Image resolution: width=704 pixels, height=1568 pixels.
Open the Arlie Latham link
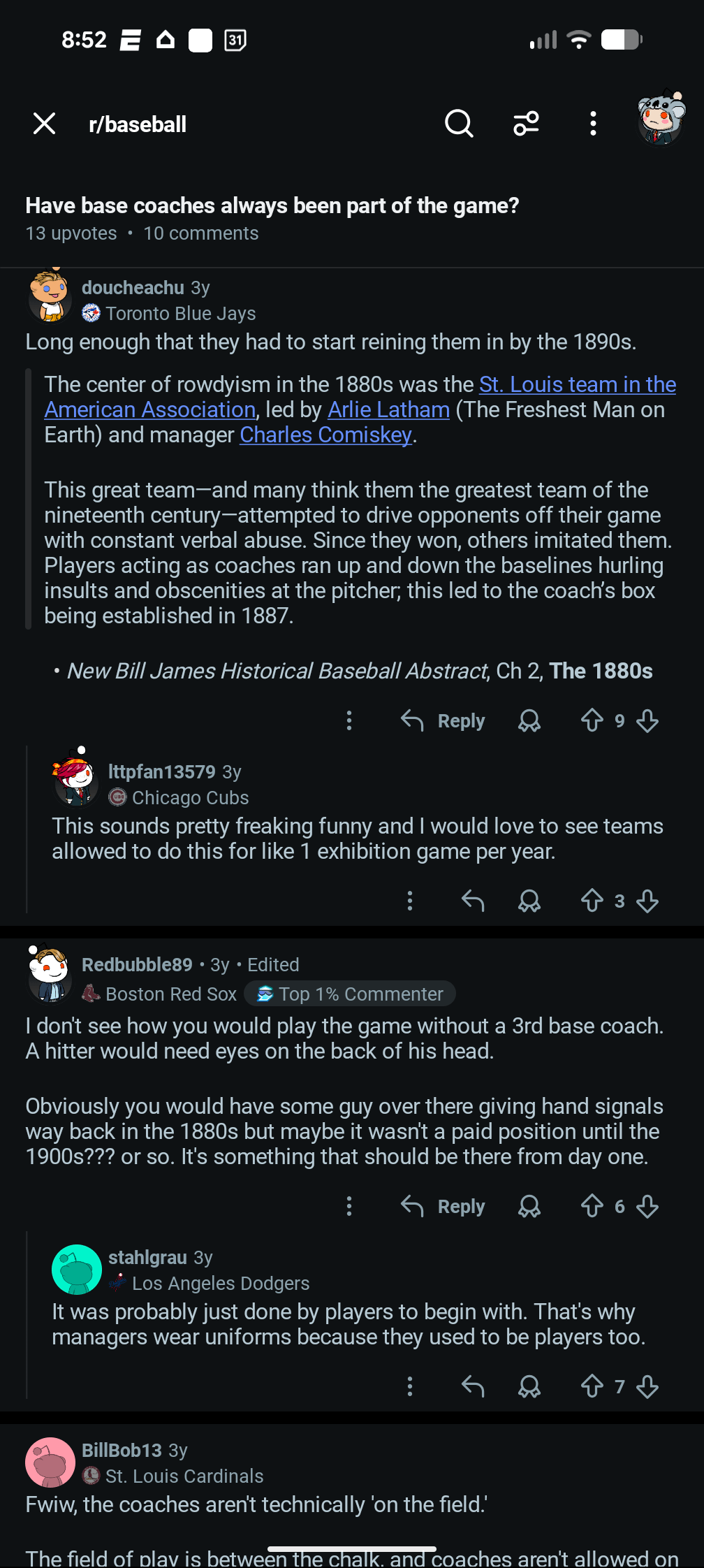point(388,409)
